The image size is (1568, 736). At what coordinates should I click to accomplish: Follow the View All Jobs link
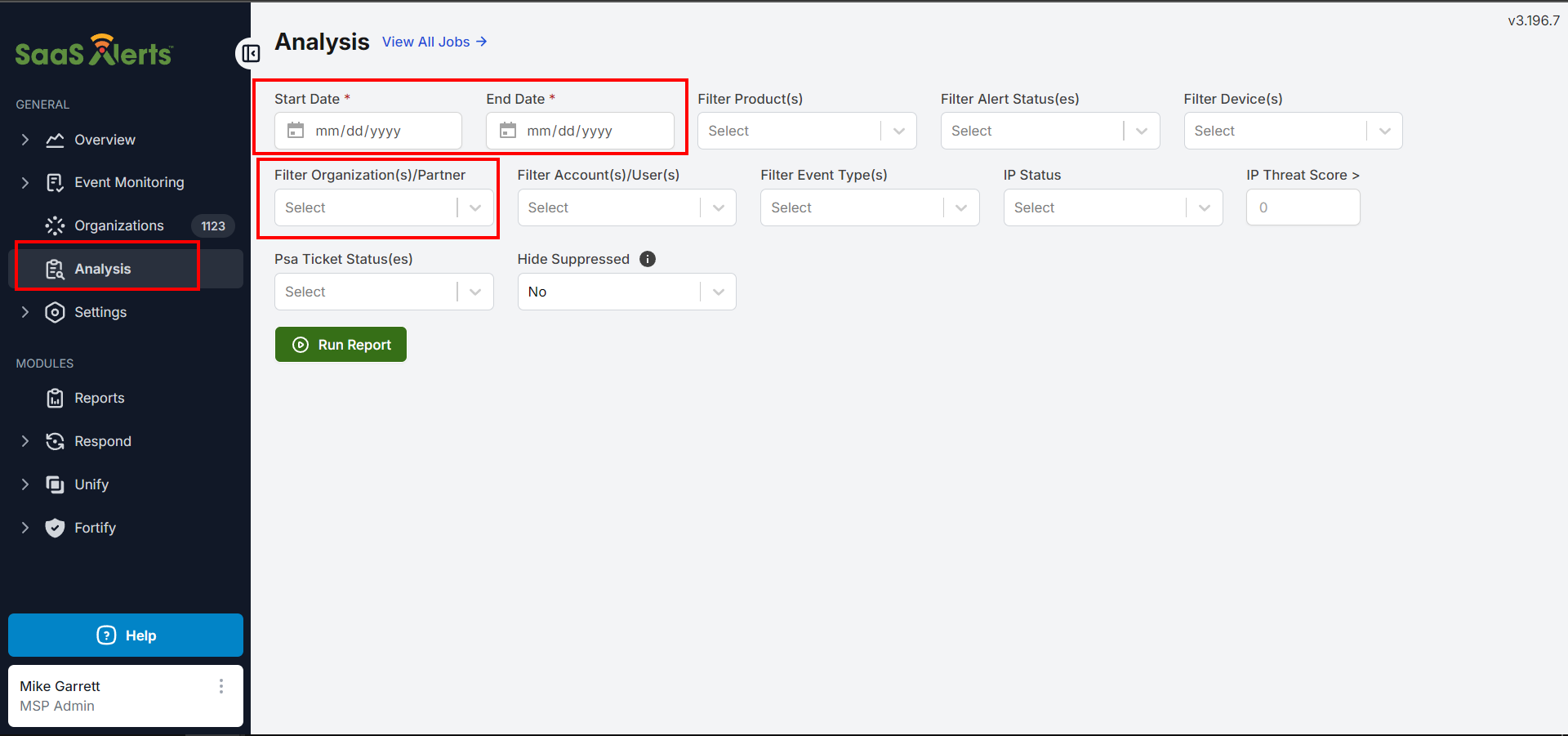(434, 42)
